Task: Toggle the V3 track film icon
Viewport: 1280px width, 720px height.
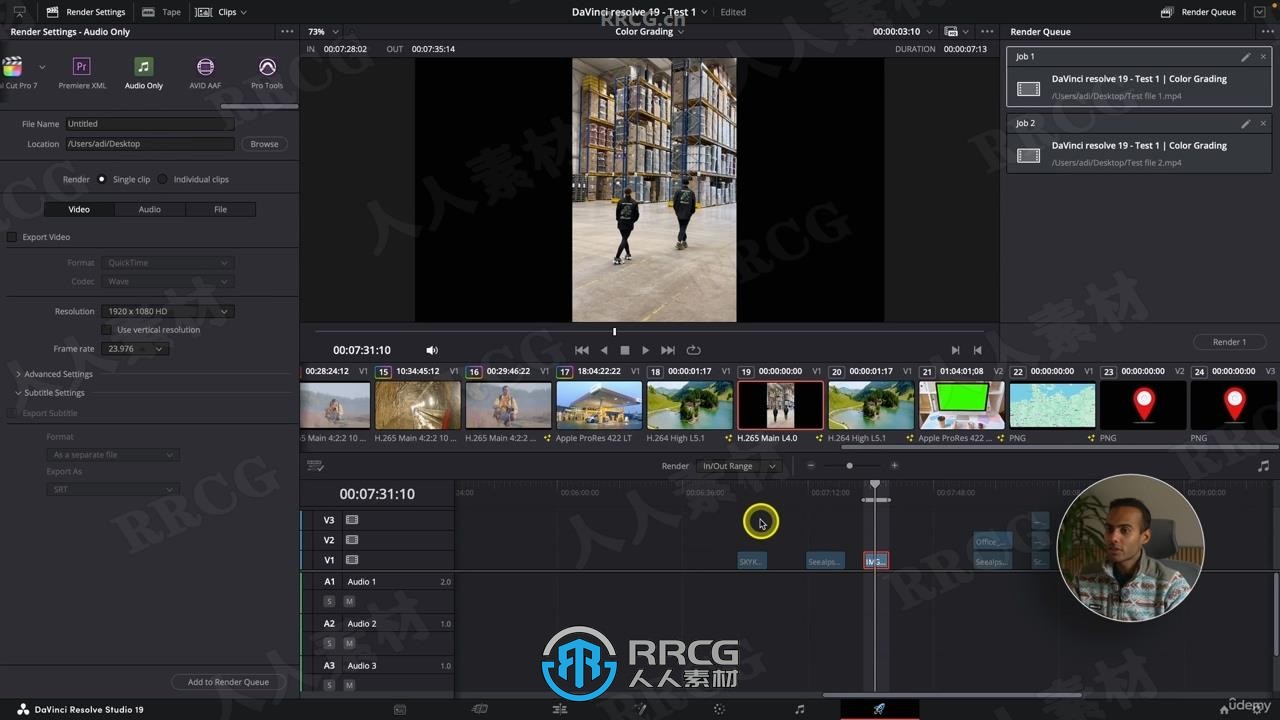Action: coord(352,520)
